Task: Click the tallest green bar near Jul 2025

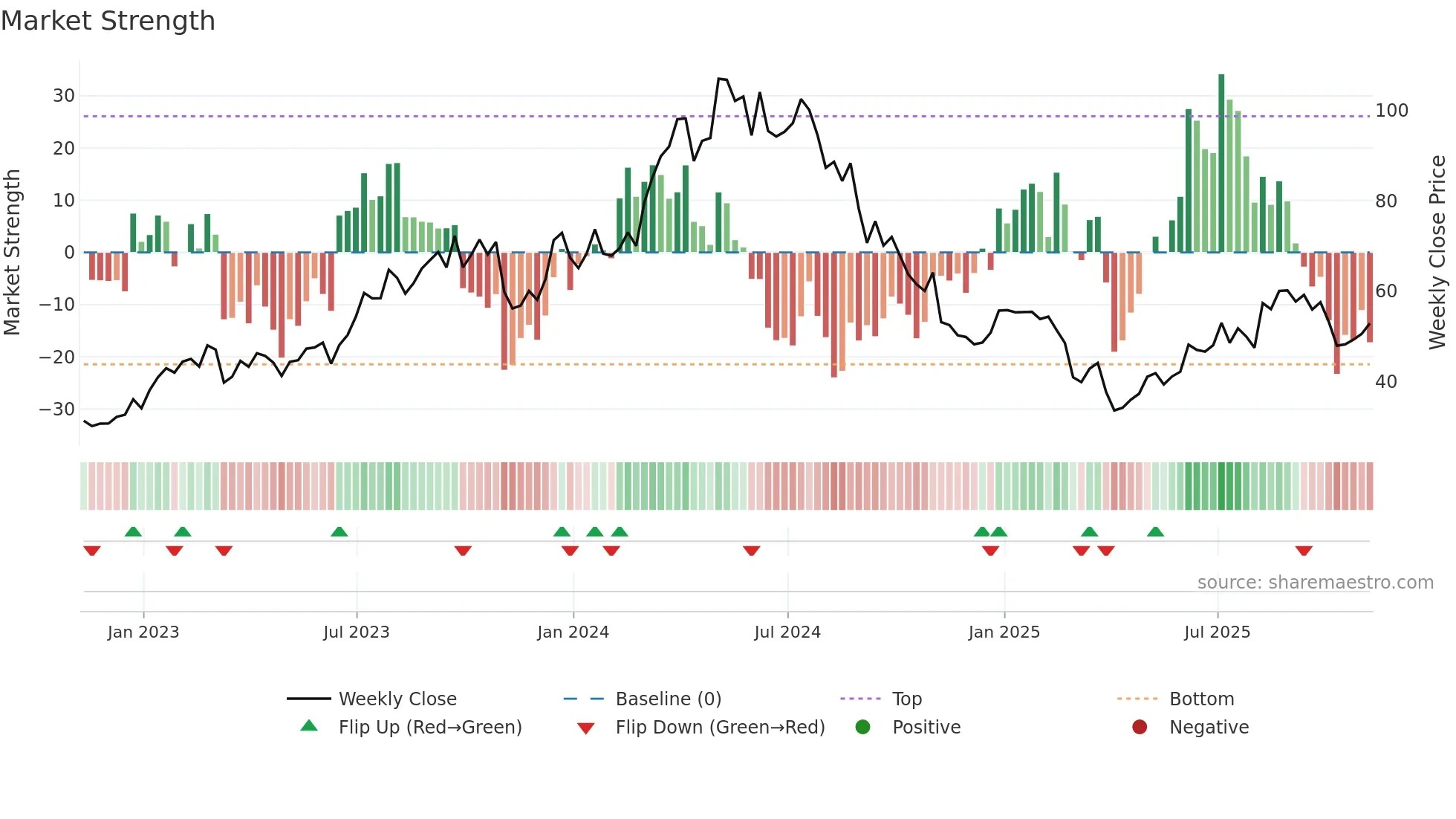Action: [x=1221, y=164]
